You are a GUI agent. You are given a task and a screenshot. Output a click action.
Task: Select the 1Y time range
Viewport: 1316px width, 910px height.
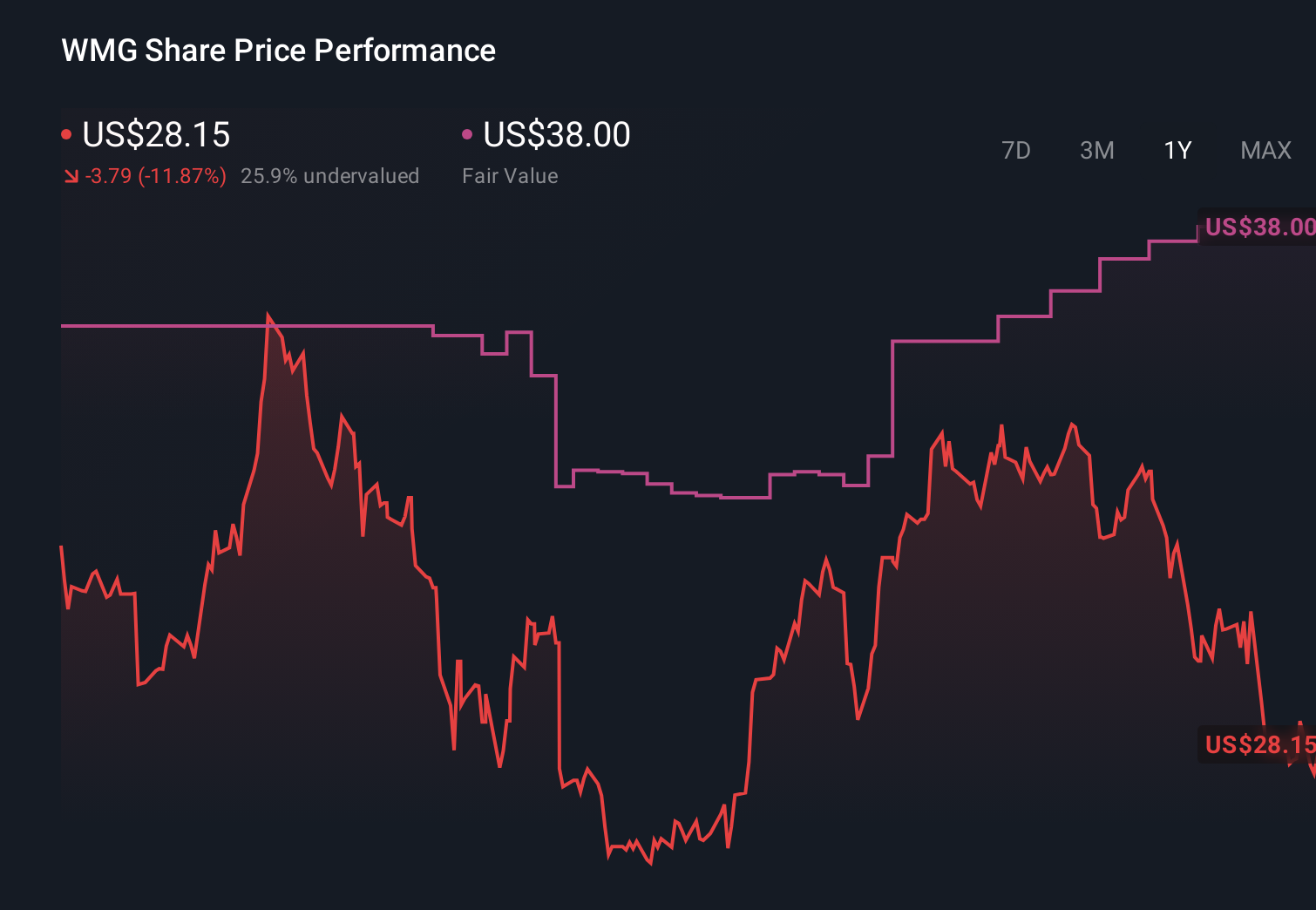tap(1177, 150)
